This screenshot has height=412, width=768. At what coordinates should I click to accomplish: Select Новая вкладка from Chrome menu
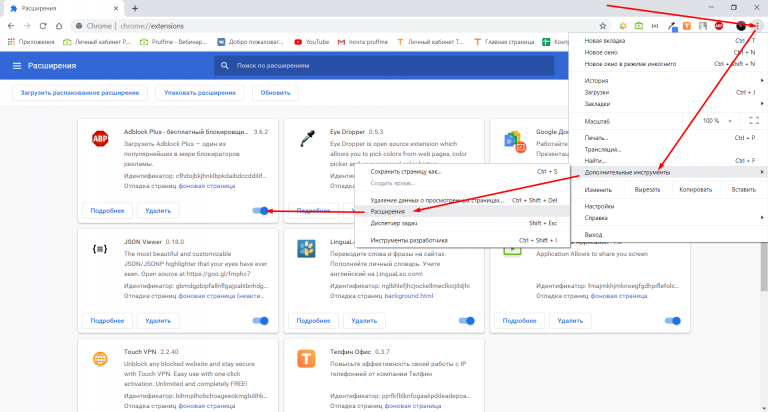coord(668,41)
